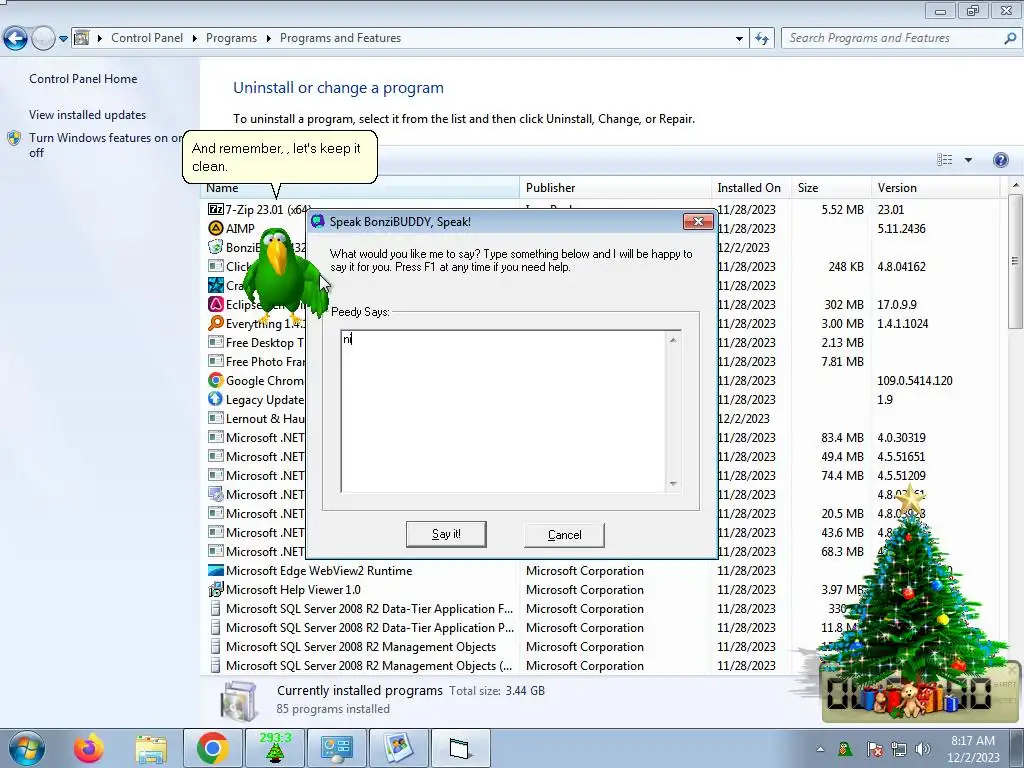Open the clock showing 8:17 AM

point(973,749)
